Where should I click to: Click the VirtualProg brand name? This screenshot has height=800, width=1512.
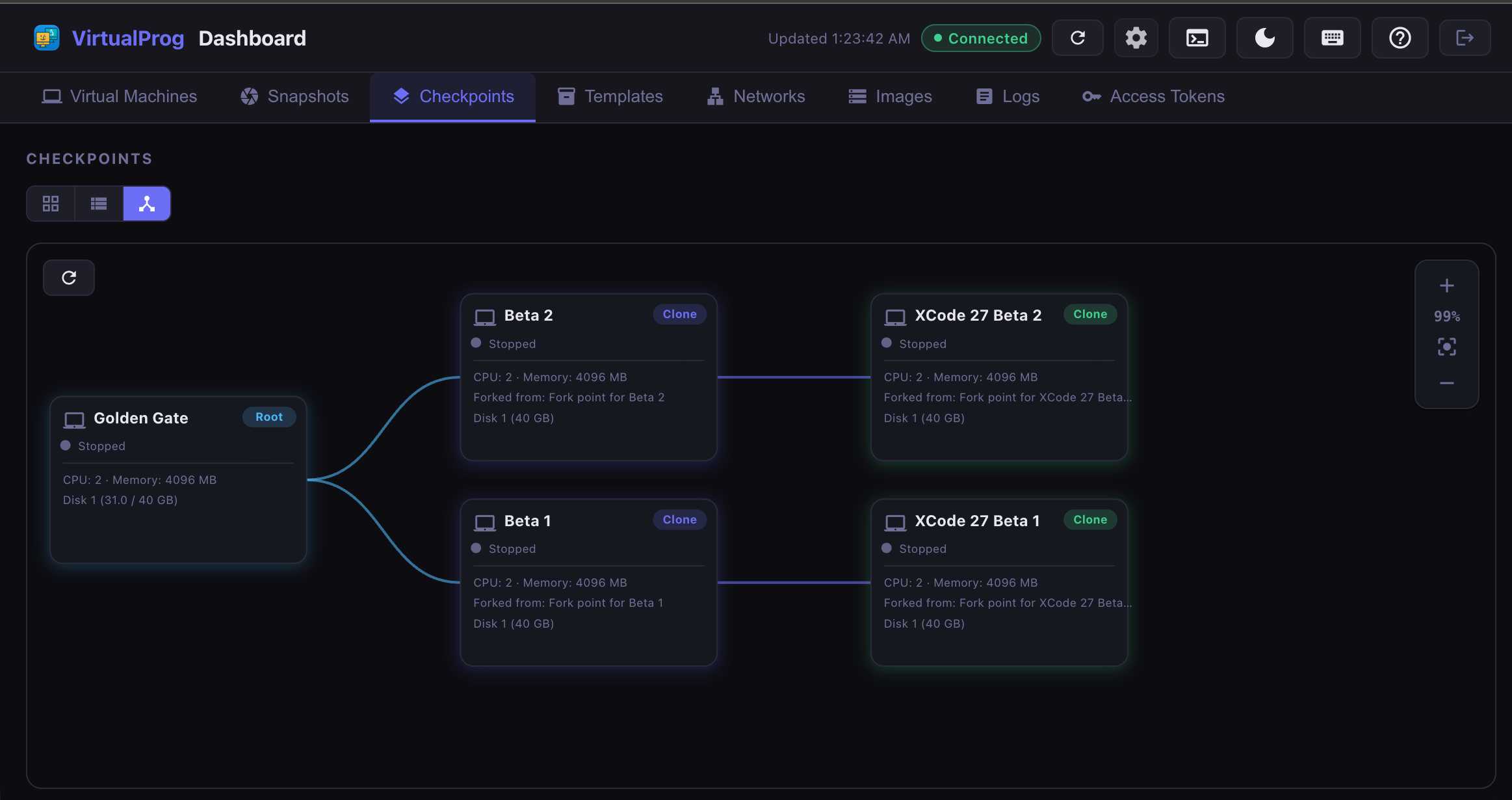coord(128,38)
